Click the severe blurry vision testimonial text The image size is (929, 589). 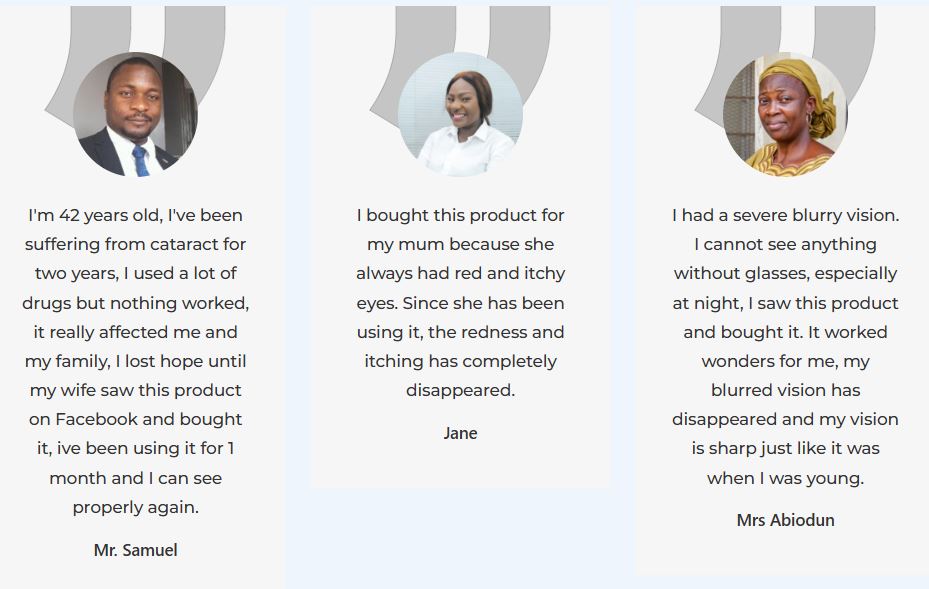coord(785,346)
